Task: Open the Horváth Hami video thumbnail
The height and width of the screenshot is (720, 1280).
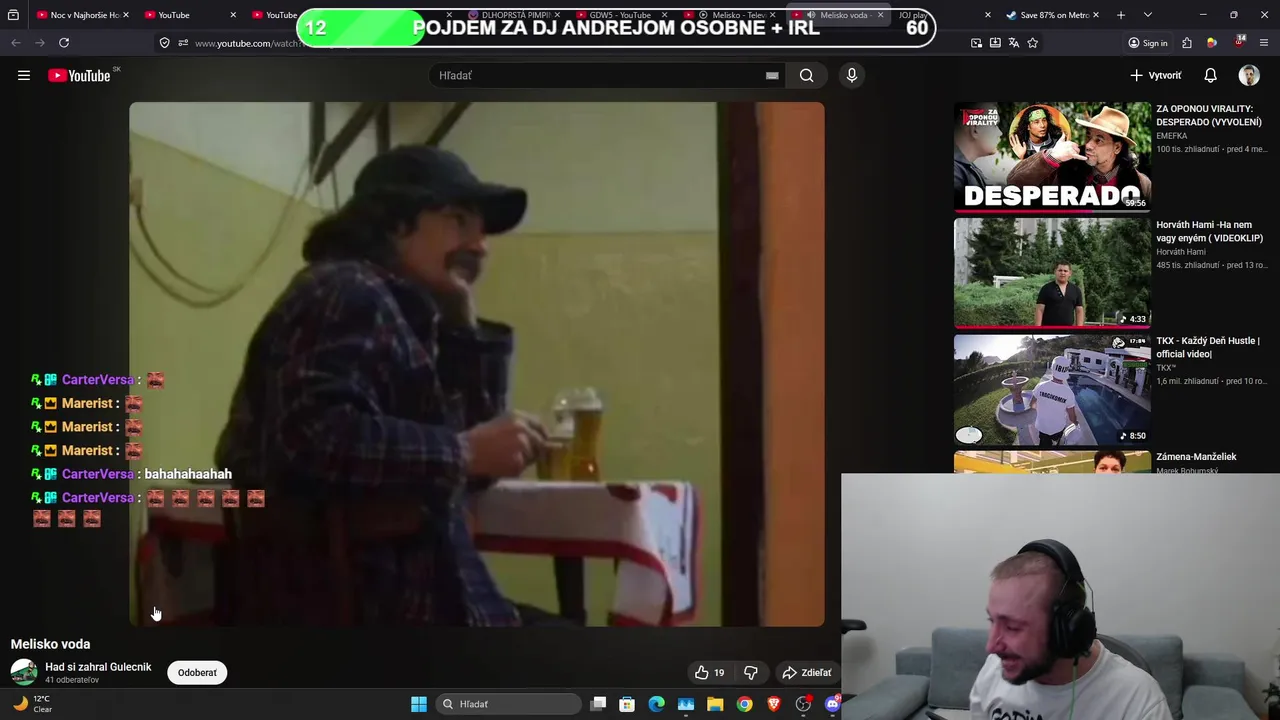Action: [1052, 272]
